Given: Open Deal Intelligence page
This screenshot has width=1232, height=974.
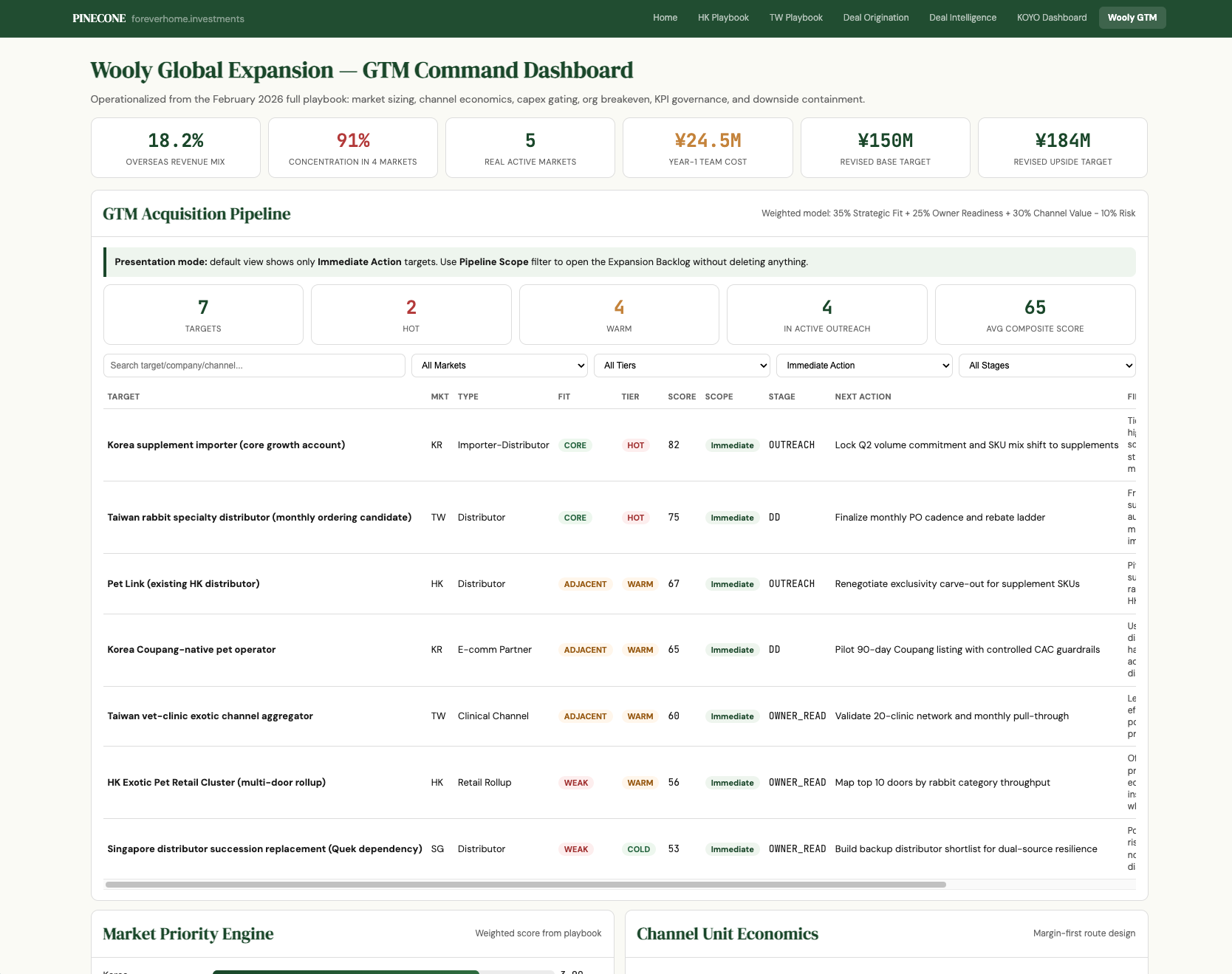Looking at the screenshot, I should coord(962,18).
